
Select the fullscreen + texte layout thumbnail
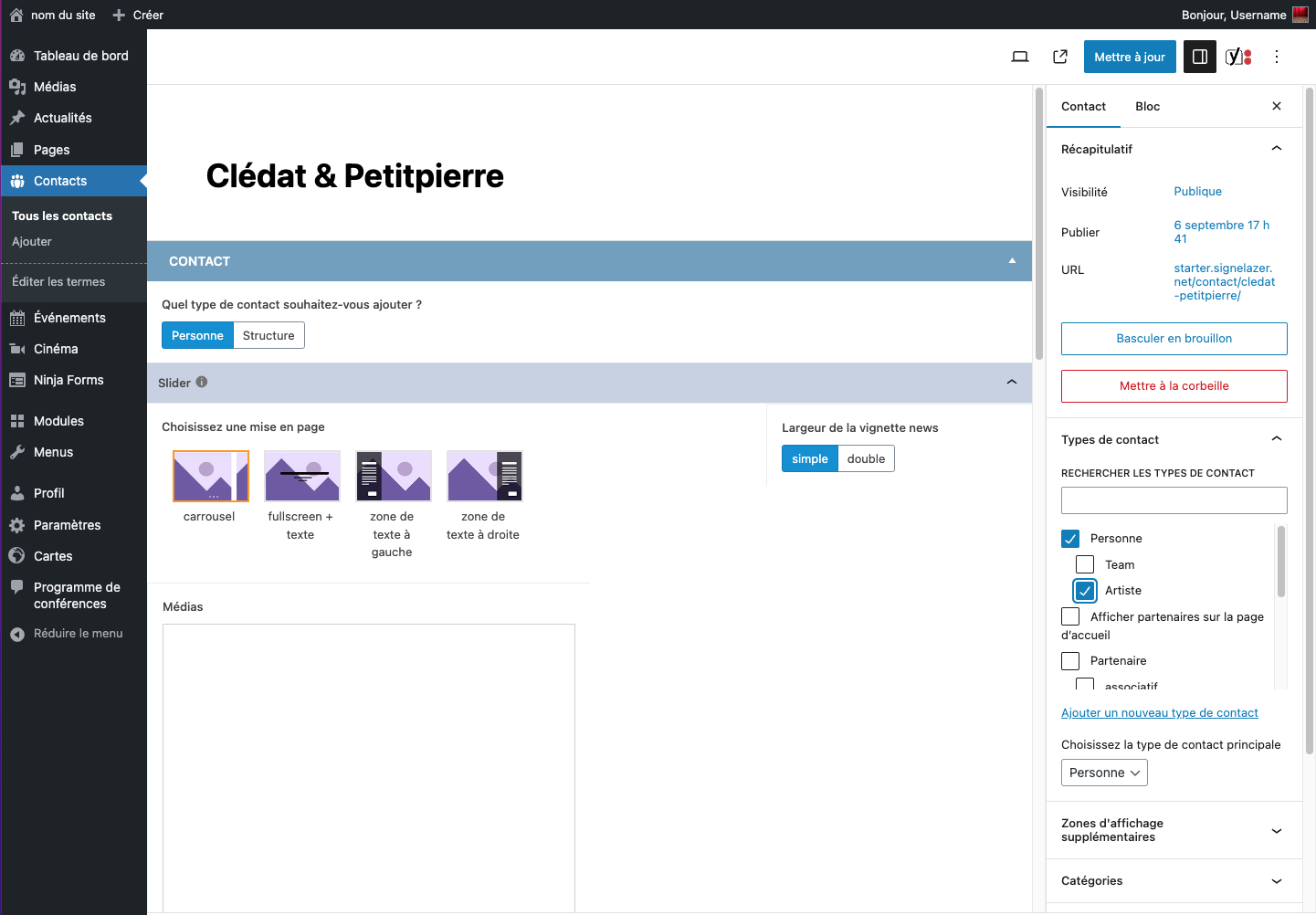click(x=302, y=476)
